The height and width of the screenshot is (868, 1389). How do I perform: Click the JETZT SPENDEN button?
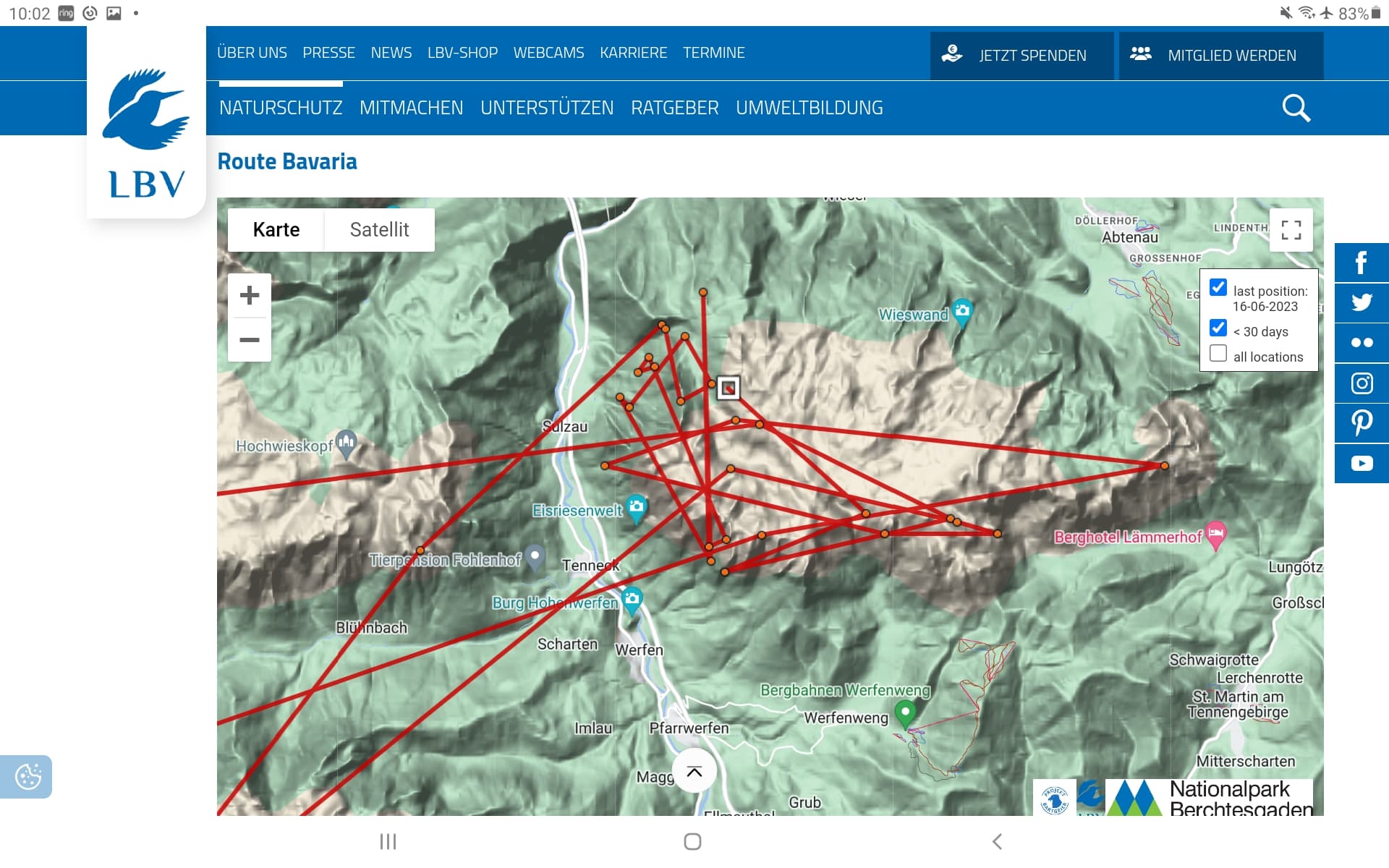[x=1021, y=55]
